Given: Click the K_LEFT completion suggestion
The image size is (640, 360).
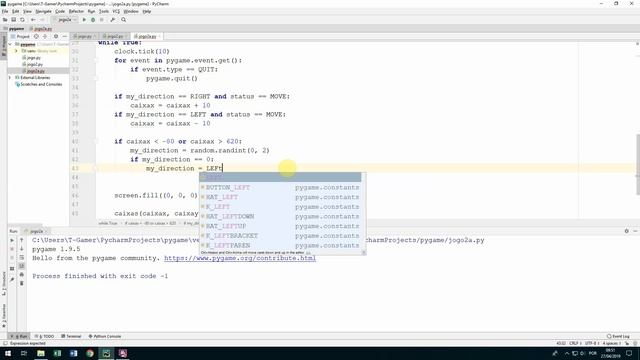Looking at the screenshot, I should [x=280, y=207].
